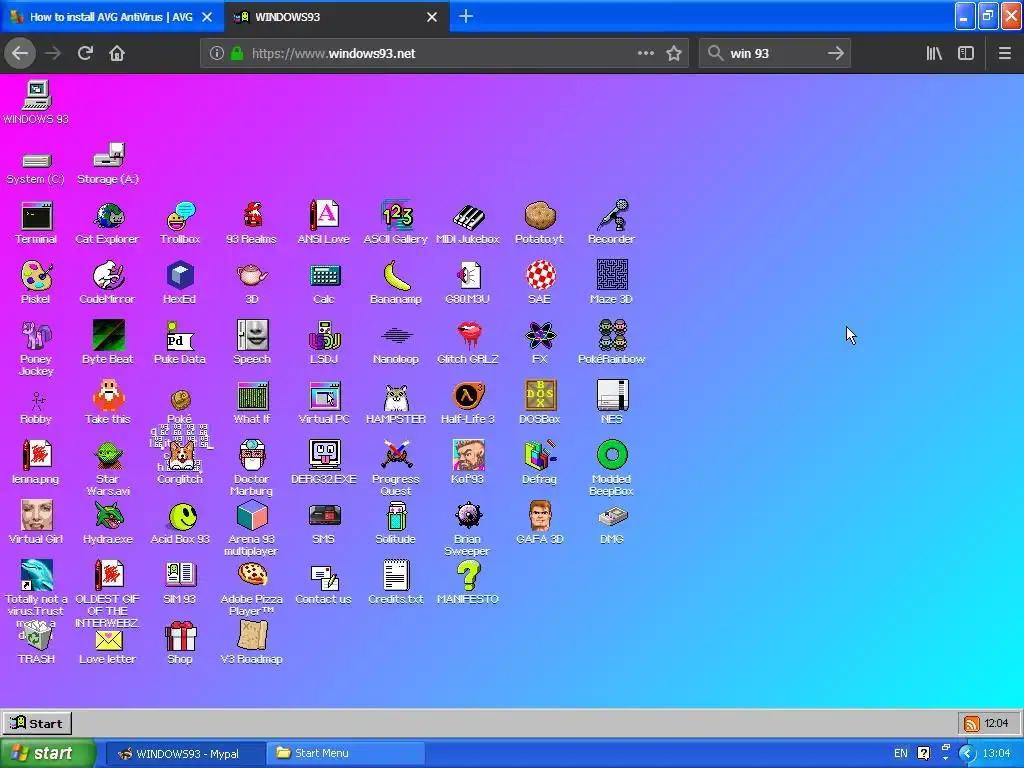
Task: Launch HexEd cube icon
Action: pyautogui.click(x=180, y=283)
